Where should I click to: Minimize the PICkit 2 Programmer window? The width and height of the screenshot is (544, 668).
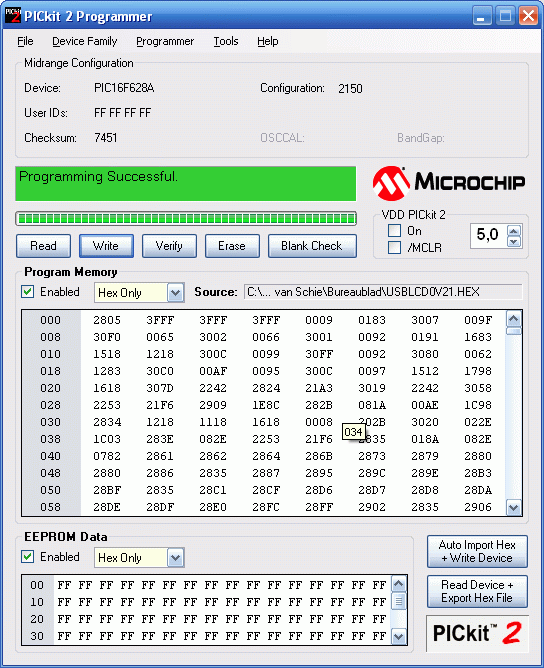point(482,16)
